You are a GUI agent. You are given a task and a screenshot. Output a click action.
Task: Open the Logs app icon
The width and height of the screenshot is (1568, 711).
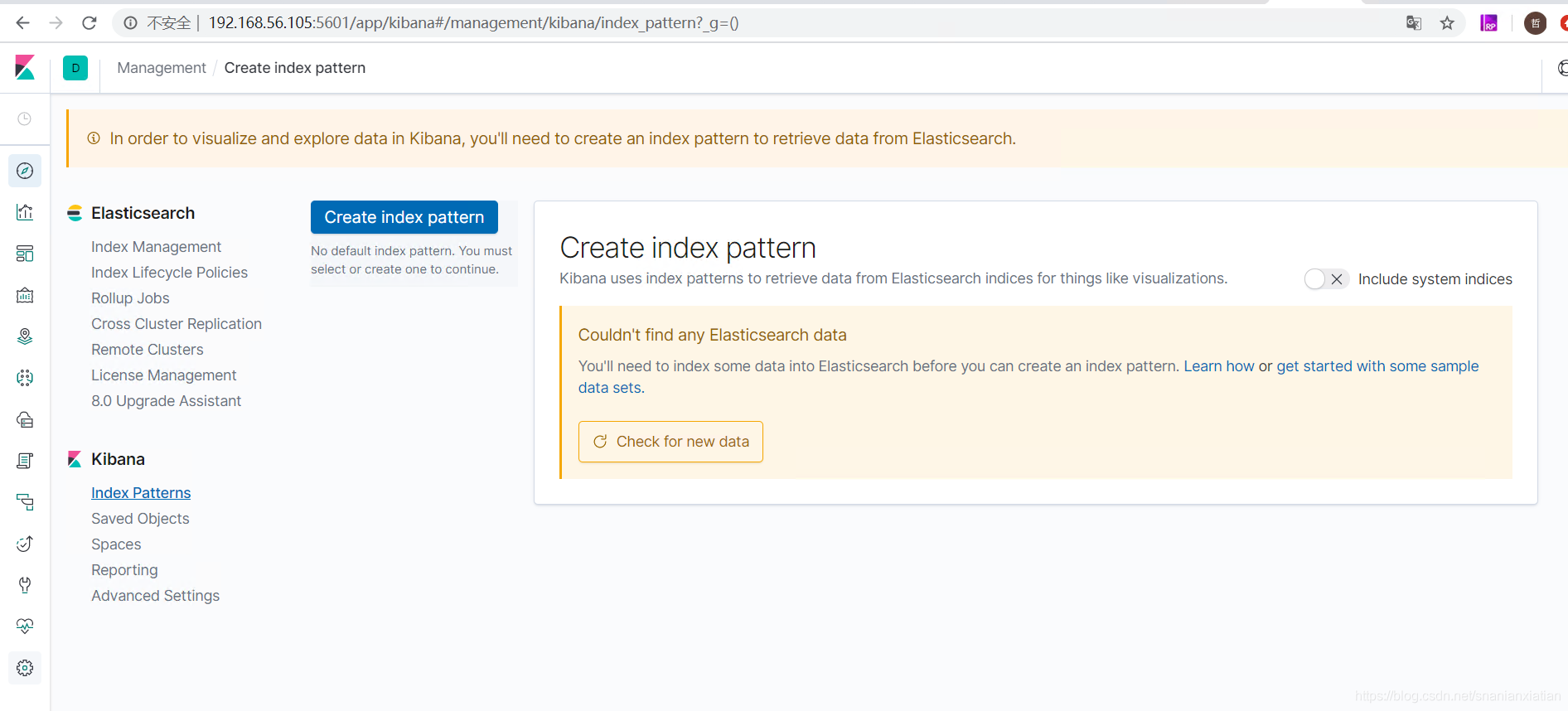(x=25, y=461)
